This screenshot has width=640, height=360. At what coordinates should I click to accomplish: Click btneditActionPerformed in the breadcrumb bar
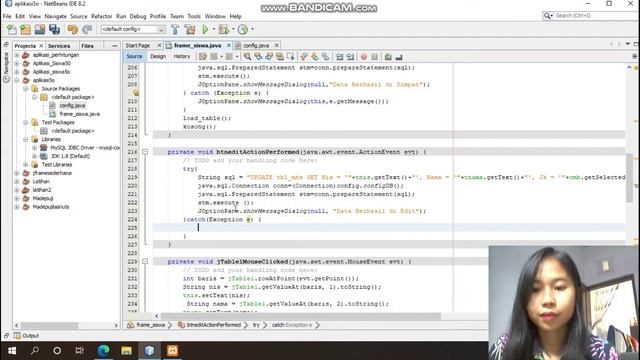coord(213,325)
